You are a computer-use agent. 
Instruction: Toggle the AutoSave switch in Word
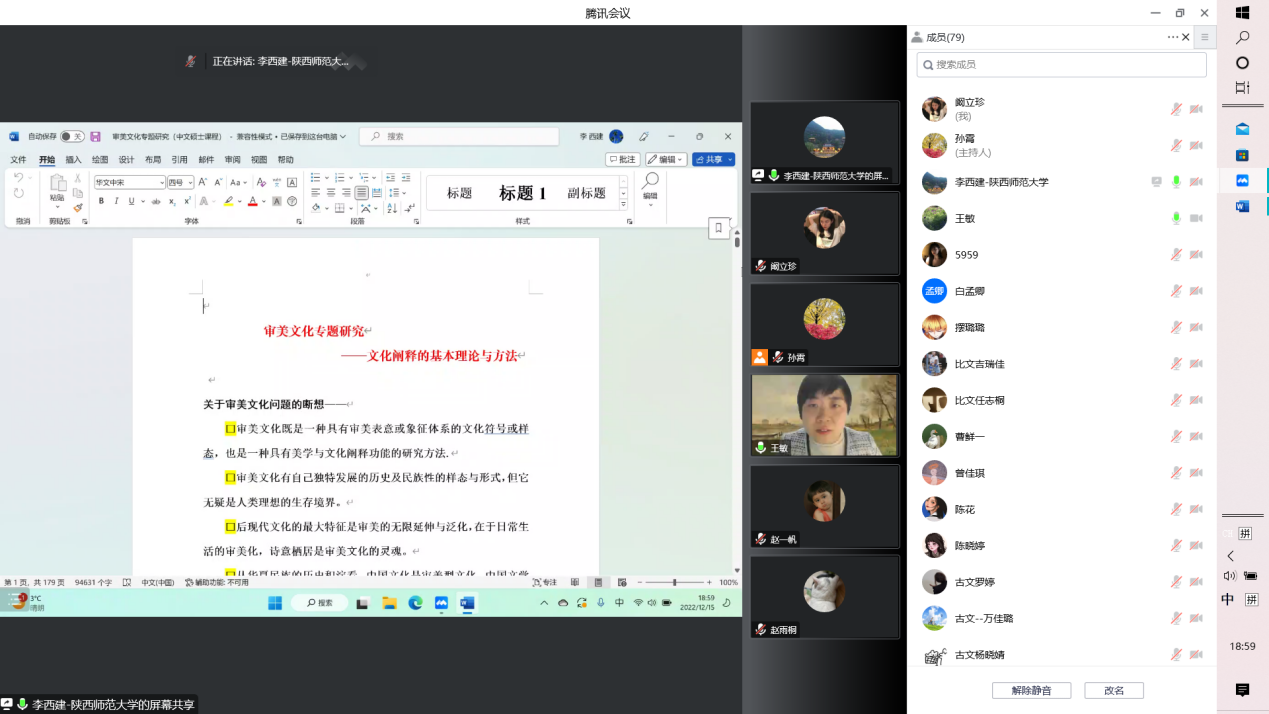(72, 136)
